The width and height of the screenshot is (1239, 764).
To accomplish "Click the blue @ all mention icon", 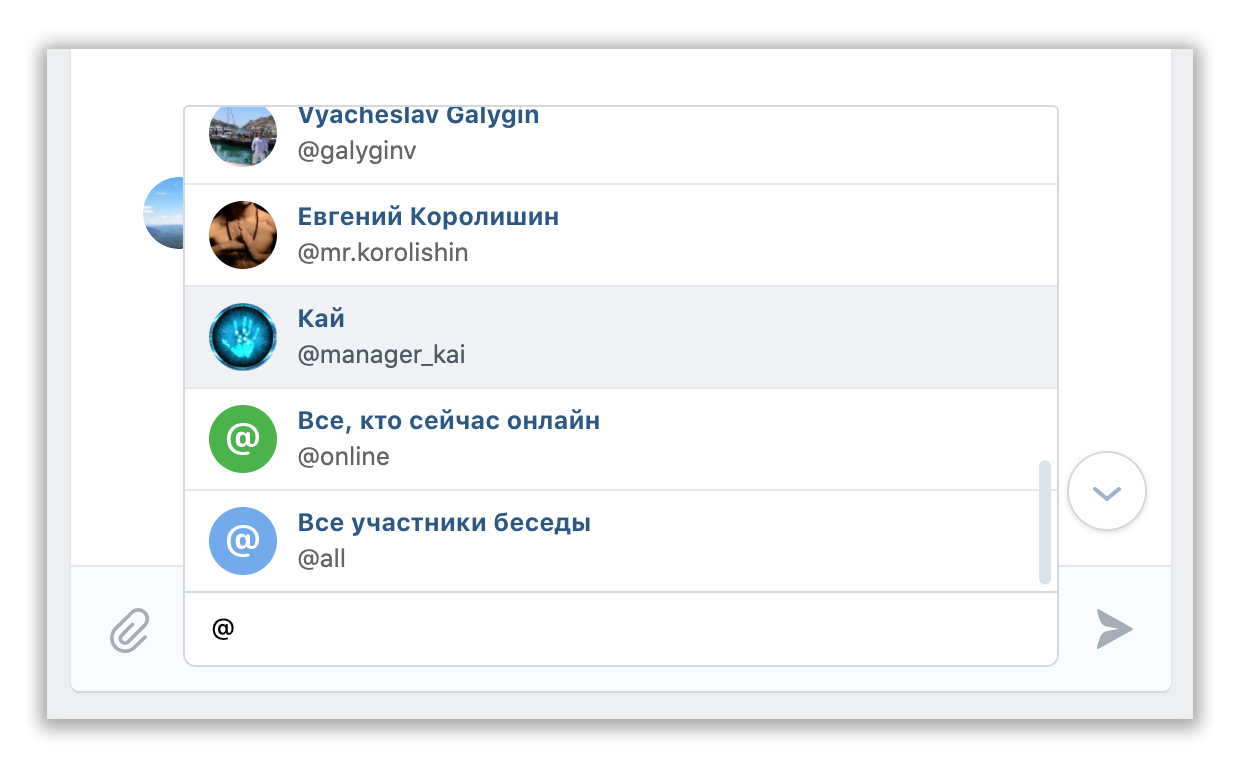I will (242, 541).
